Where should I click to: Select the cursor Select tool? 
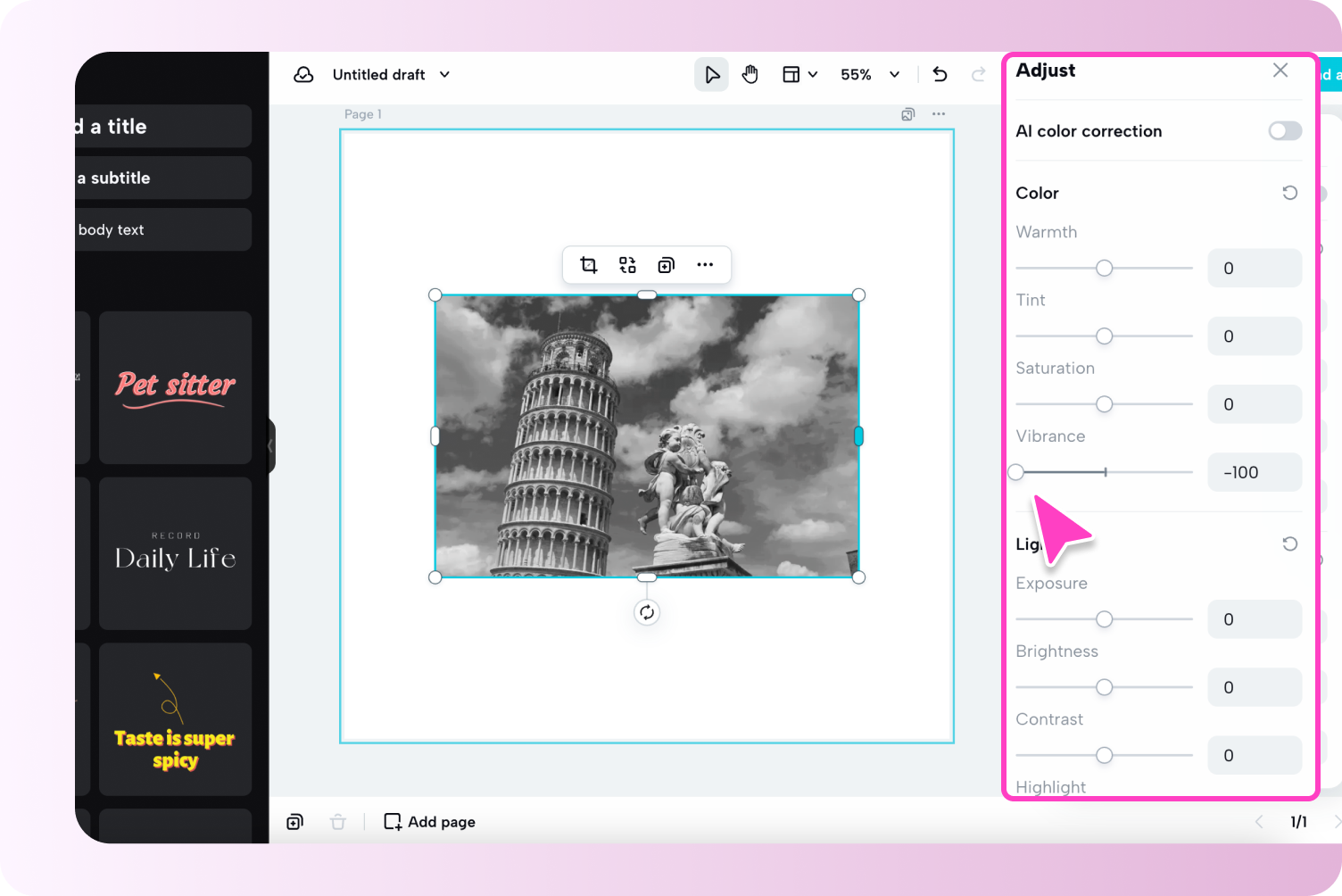711,74
